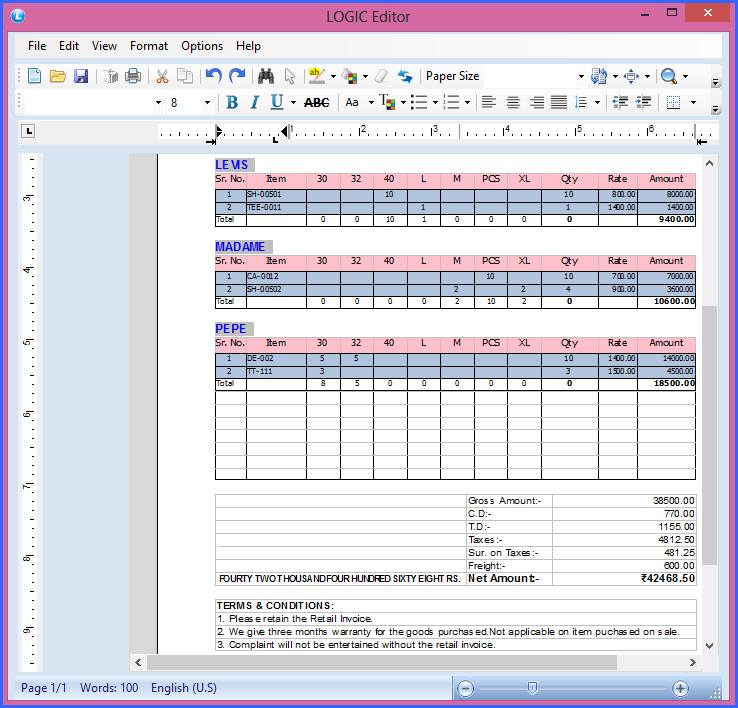738x708 pixels.
Task: Click the print preview icon
Action: (111, 76)
